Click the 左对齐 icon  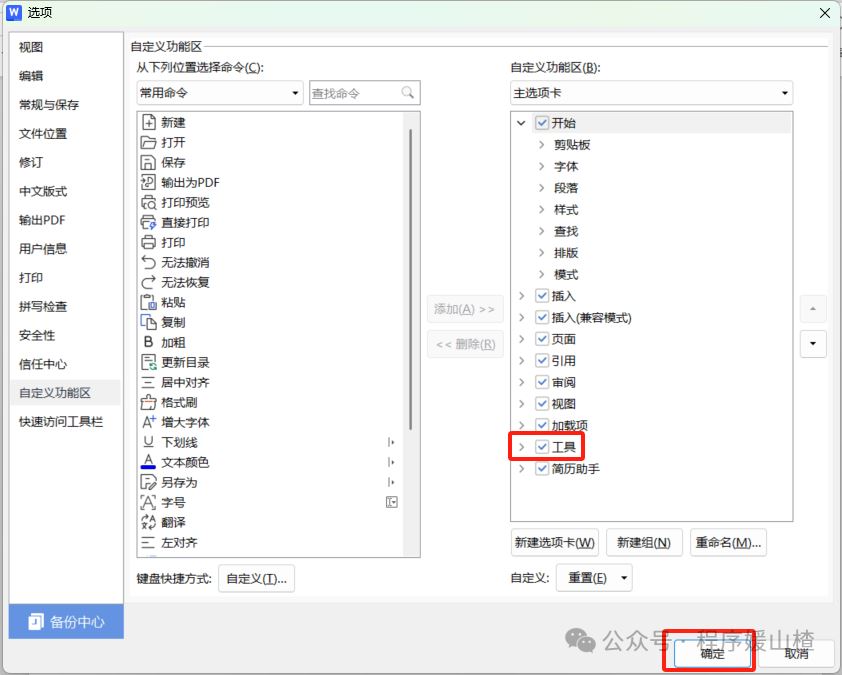[148, 542]
